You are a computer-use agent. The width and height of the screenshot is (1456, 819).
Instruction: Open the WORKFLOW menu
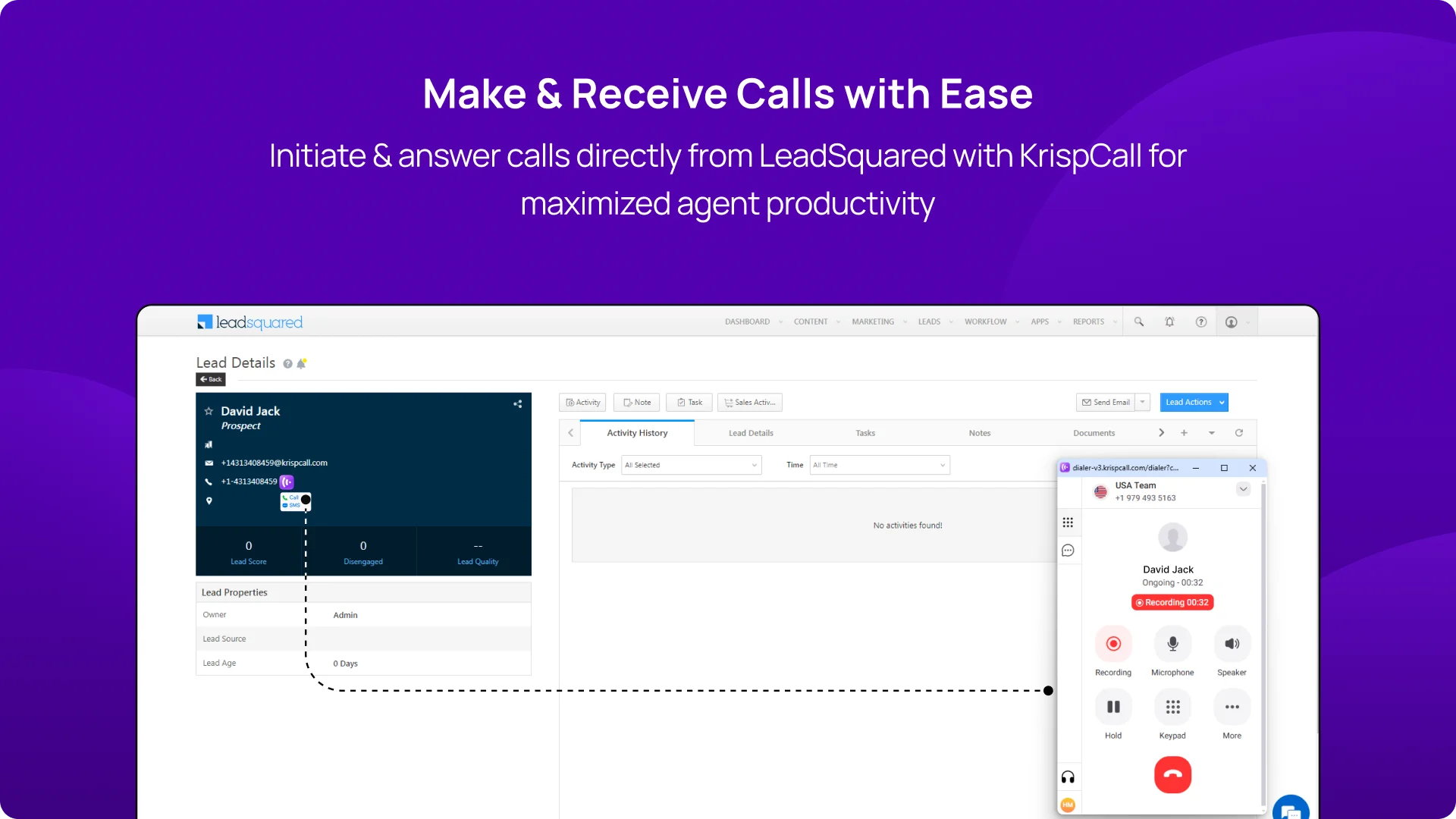point(986,322)
